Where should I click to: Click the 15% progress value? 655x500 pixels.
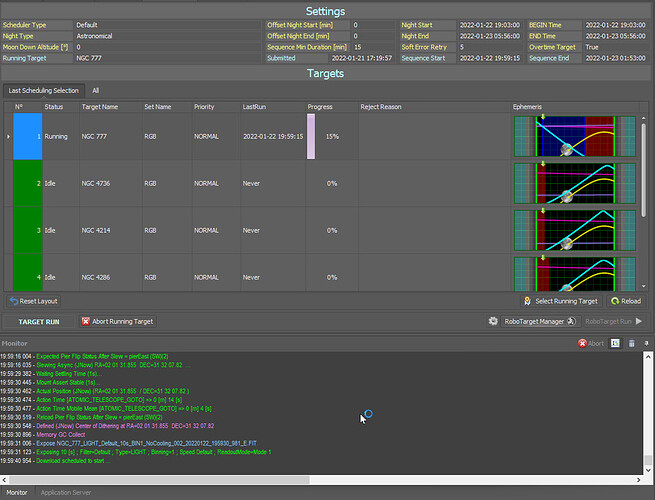coord(332,137)
